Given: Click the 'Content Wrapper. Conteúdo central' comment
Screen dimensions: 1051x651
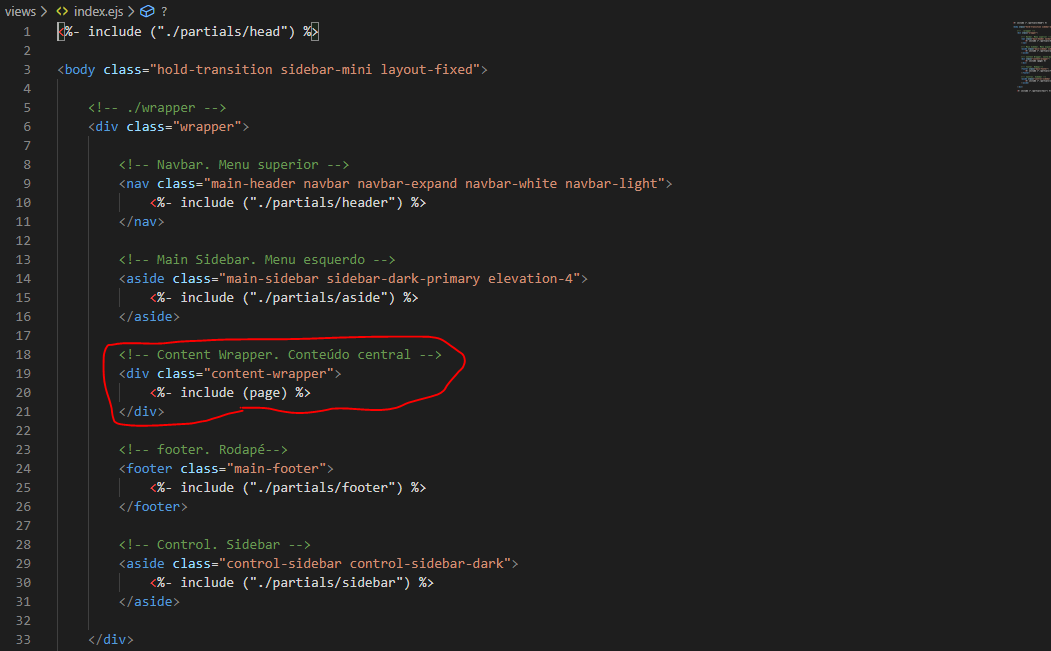Looking at the screenshot, I should point(280,355).
